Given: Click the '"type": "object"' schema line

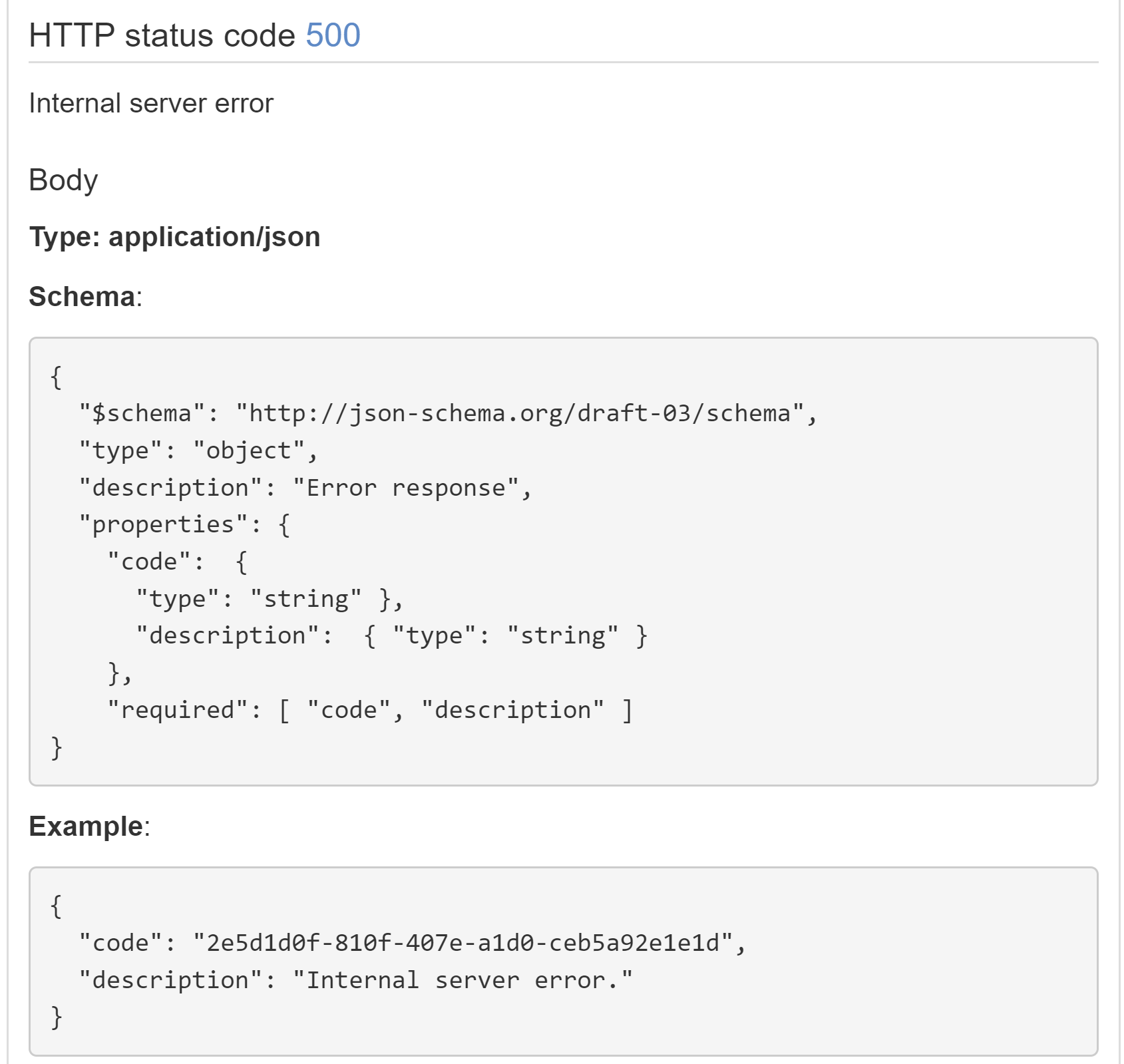Looking at the screenshot, I should [x=199, y=451].
